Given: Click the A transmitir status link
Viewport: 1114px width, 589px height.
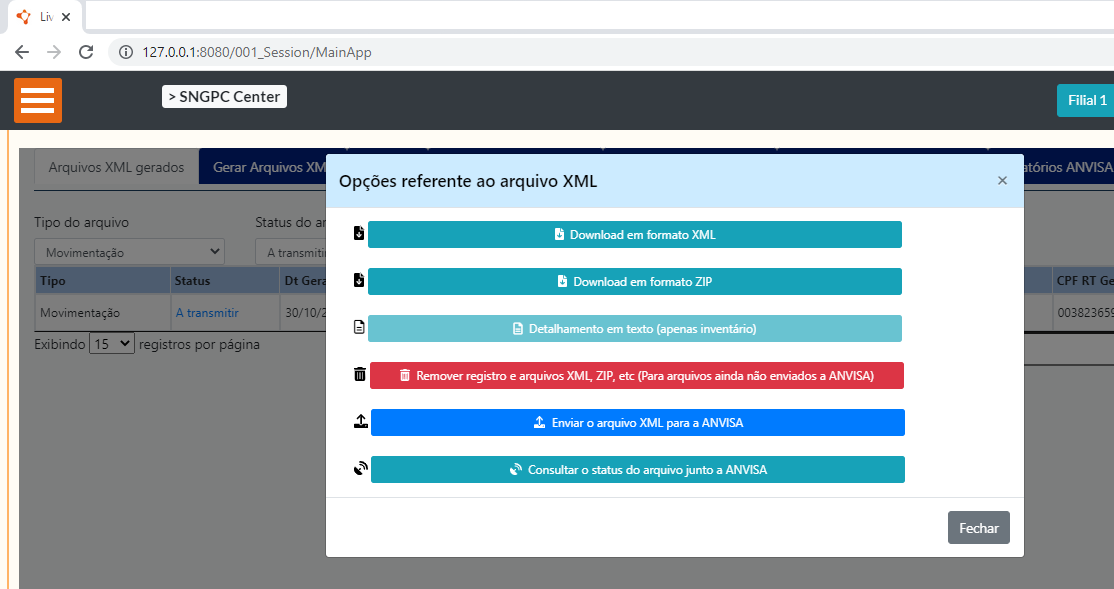Looking at the screenshot, I should (207, 313).
